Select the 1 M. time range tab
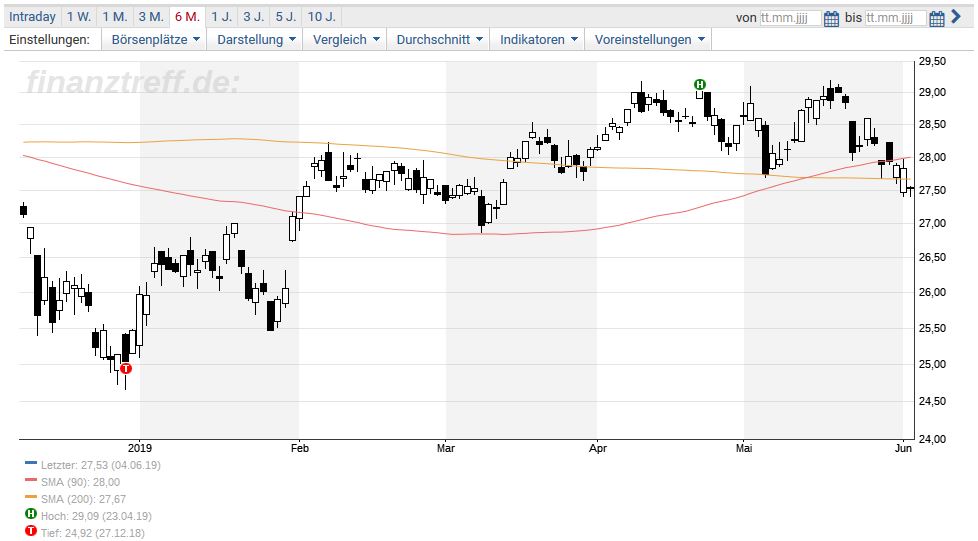Image resolution: width=978 pixels, height=541 pixels. click(x=115, y=17)
